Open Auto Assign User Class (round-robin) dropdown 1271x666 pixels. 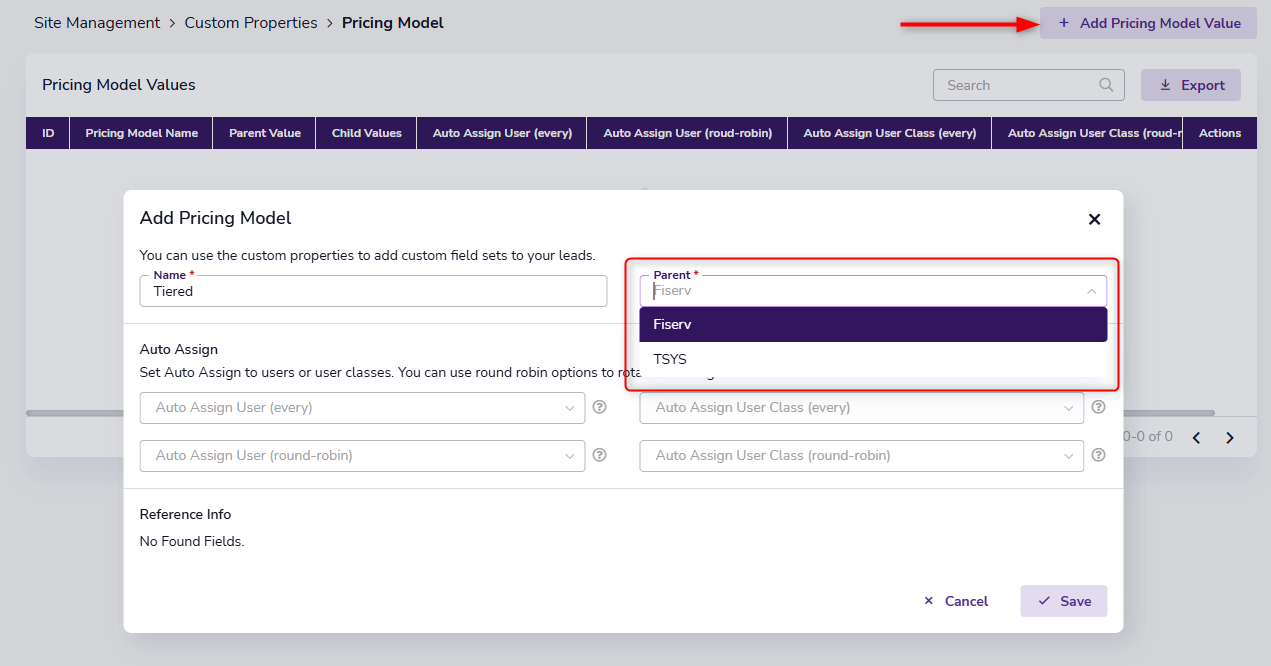tap(862, 455)
